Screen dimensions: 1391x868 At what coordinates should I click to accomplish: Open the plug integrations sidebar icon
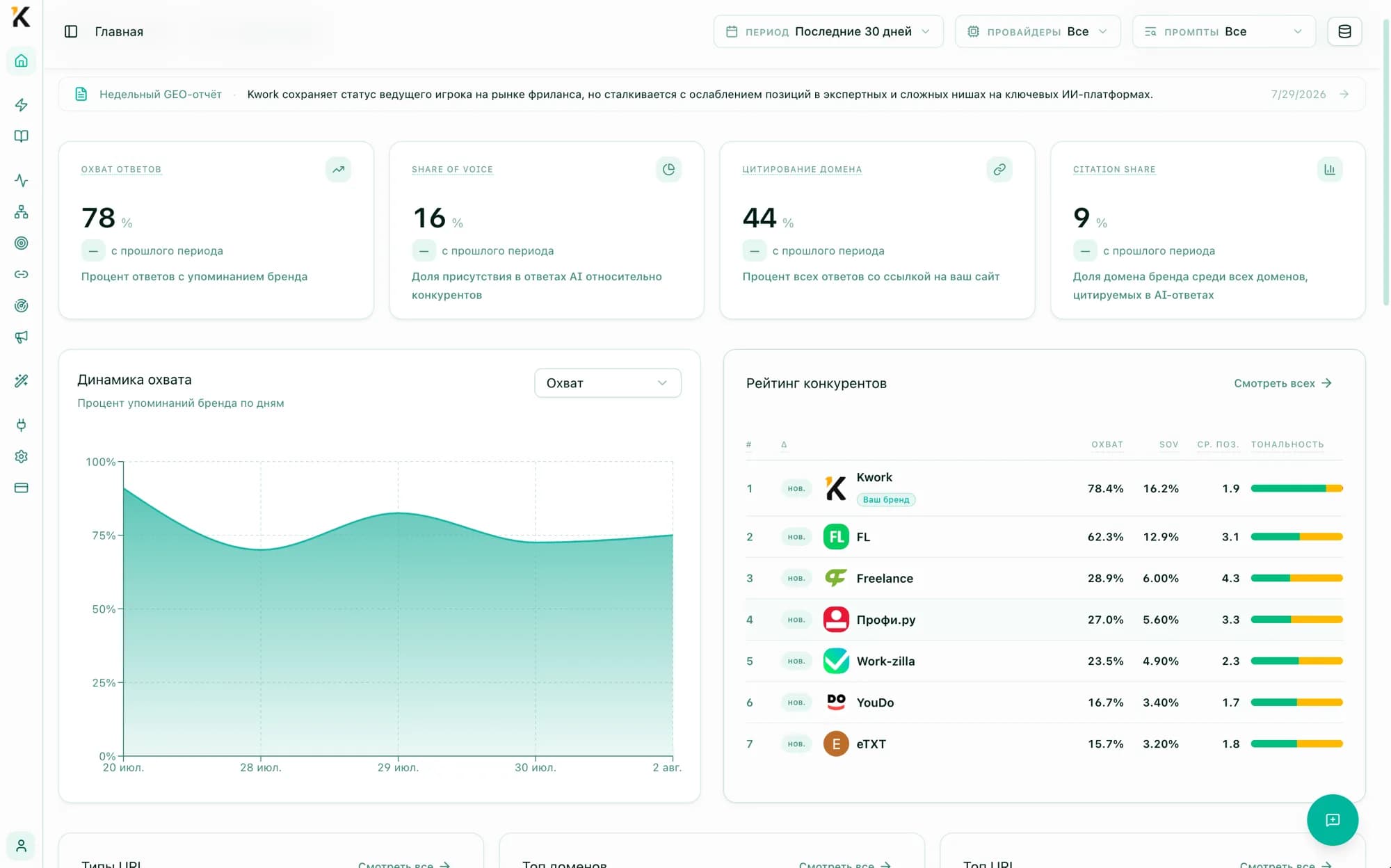pos(21,425)
